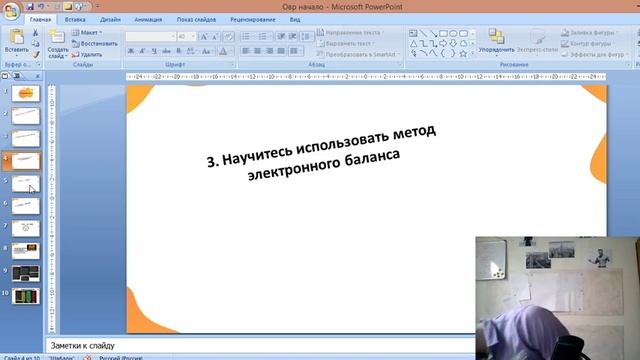640x360 pixels.
Task: Select the isosceles triangle shape
Action: 413,43
